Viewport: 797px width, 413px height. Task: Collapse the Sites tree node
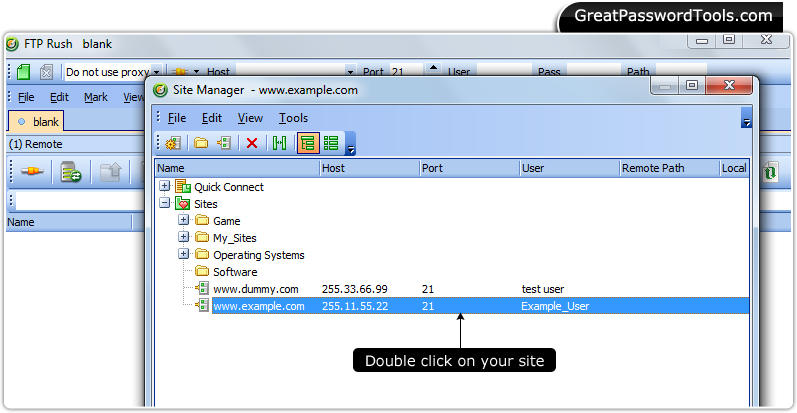pyautogui.click(x=164, y=203)
